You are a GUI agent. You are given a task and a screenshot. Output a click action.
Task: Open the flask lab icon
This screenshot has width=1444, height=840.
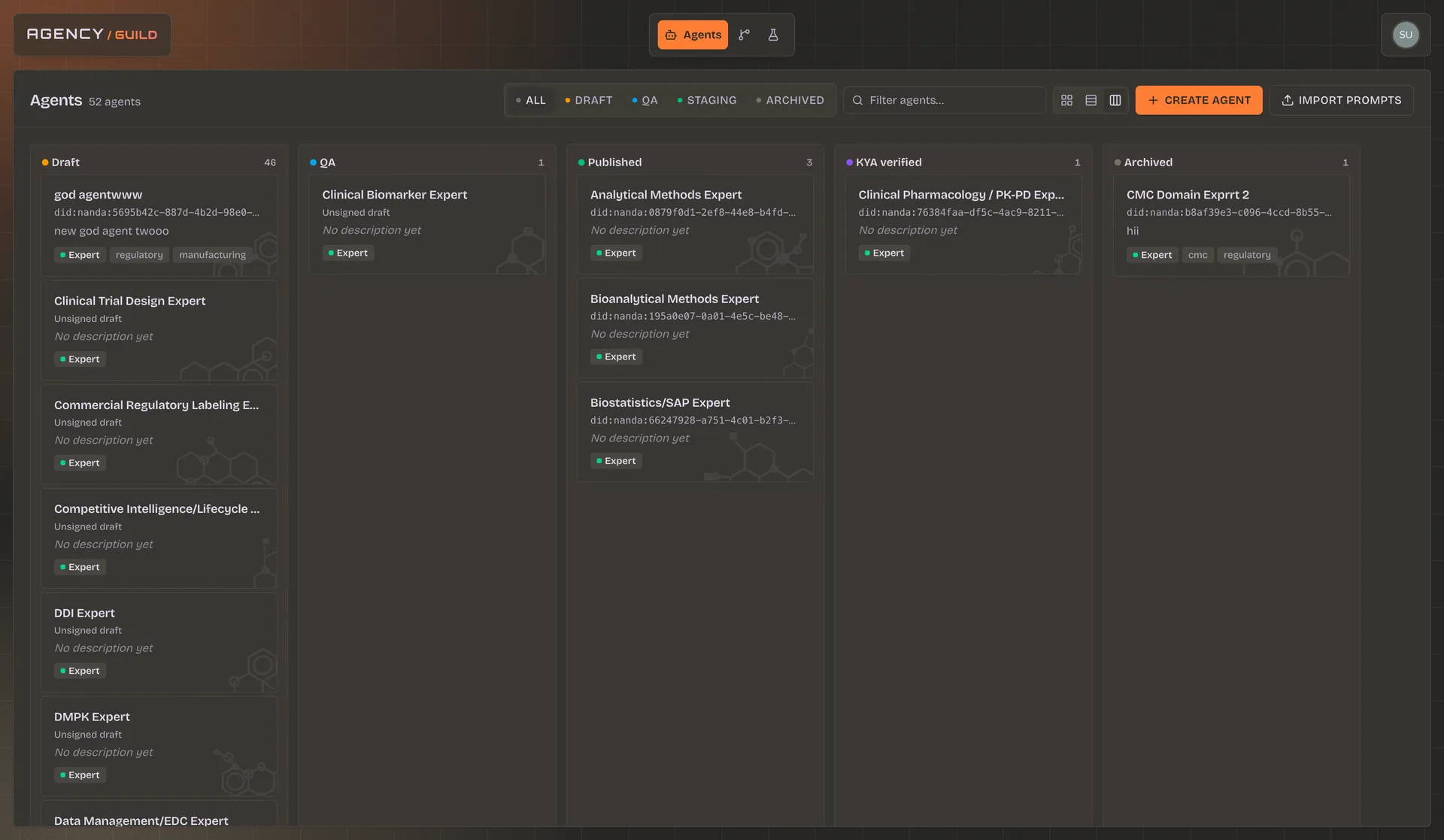pyautogui.click(x=772, y=35)
